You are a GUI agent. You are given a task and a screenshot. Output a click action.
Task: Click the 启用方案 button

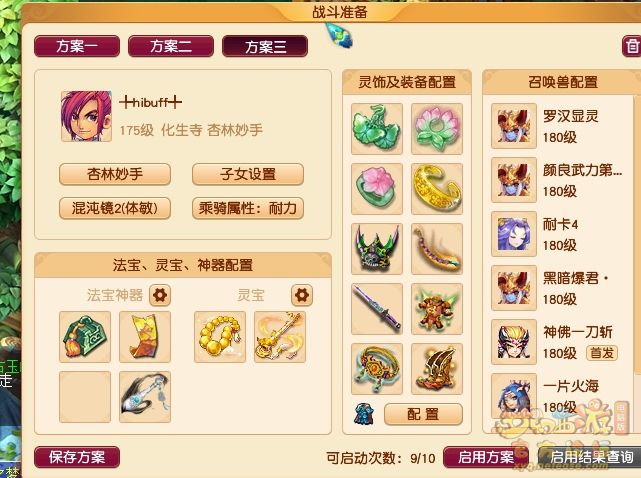coord(486,457)
